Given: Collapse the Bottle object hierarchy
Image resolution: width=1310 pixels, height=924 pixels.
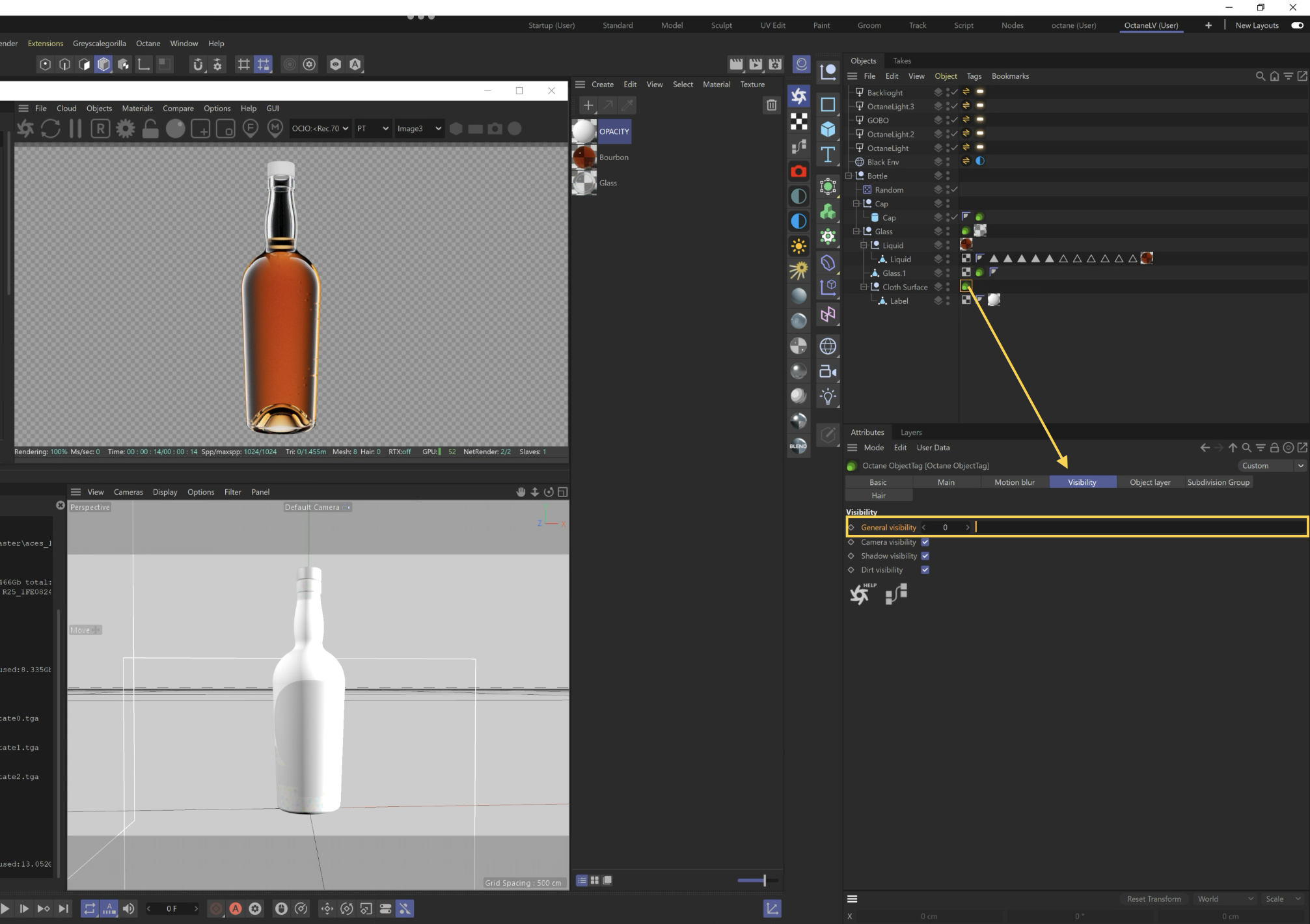Looking at the screenshot, I should coord(849,176).
